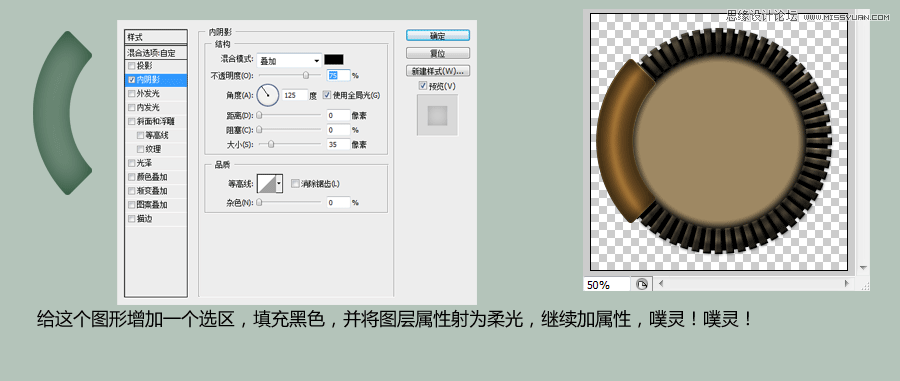Click the 不透明度 slider track
The height and width of the screenshot is (381, 900).
click(290, 75)
